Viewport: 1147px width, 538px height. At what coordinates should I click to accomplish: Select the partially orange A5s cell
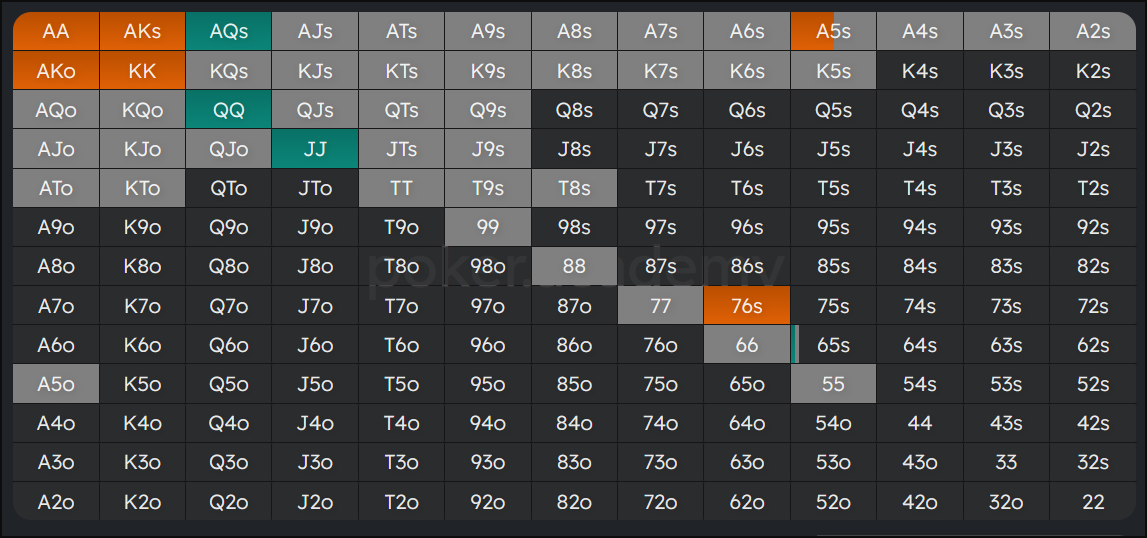pyautogui.click(x=833, y=31)
